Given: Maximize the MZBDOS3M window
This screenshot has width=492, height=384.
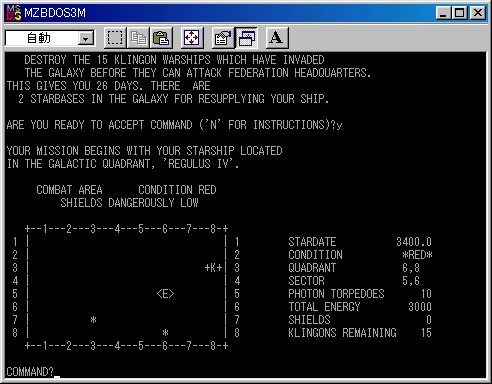Looking at the screenshot, I should tap(459, 13).
